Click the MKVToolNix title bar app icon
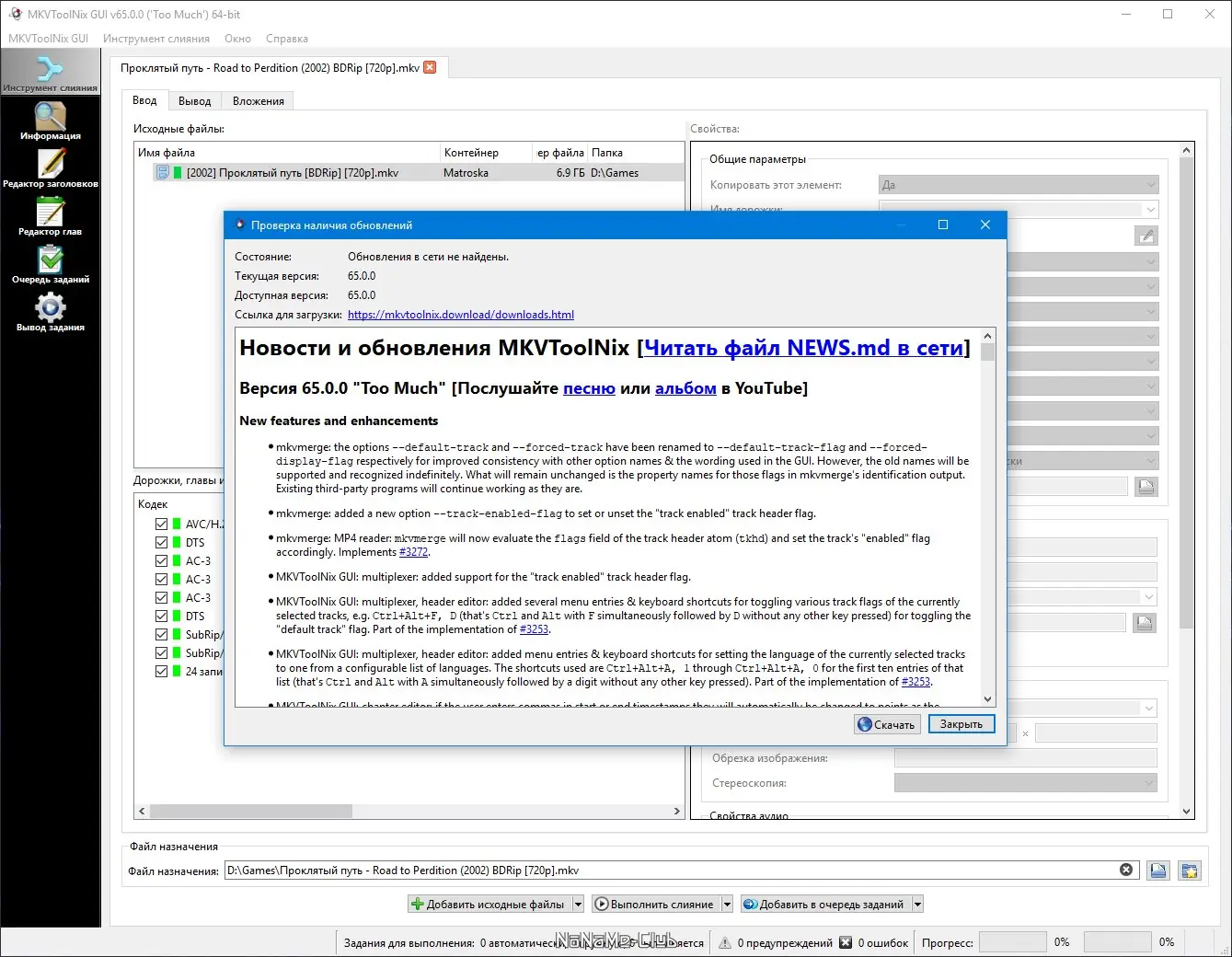The height and width of the screenshot is (957, 1232). [15, 14]
